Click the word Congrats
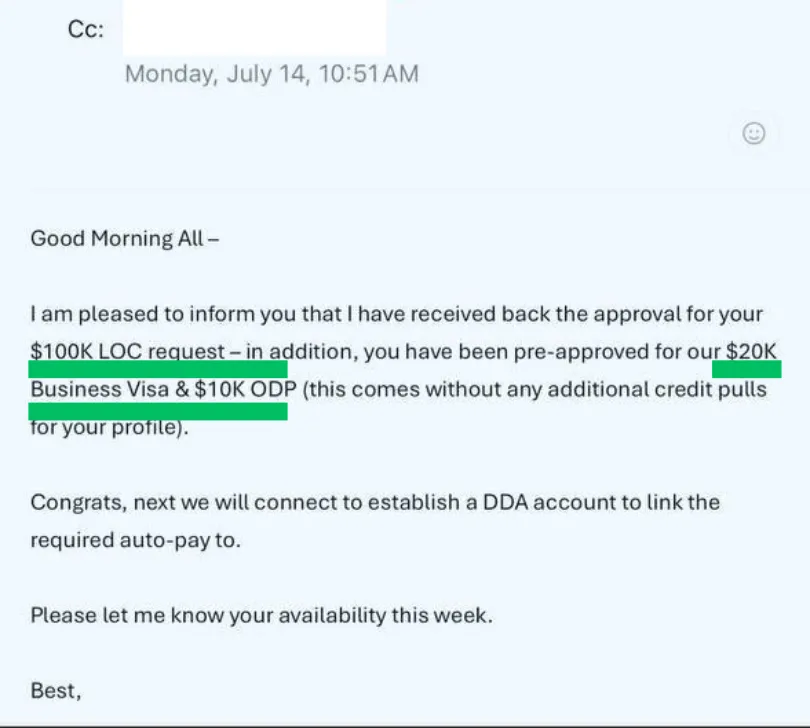 point(79,503)
